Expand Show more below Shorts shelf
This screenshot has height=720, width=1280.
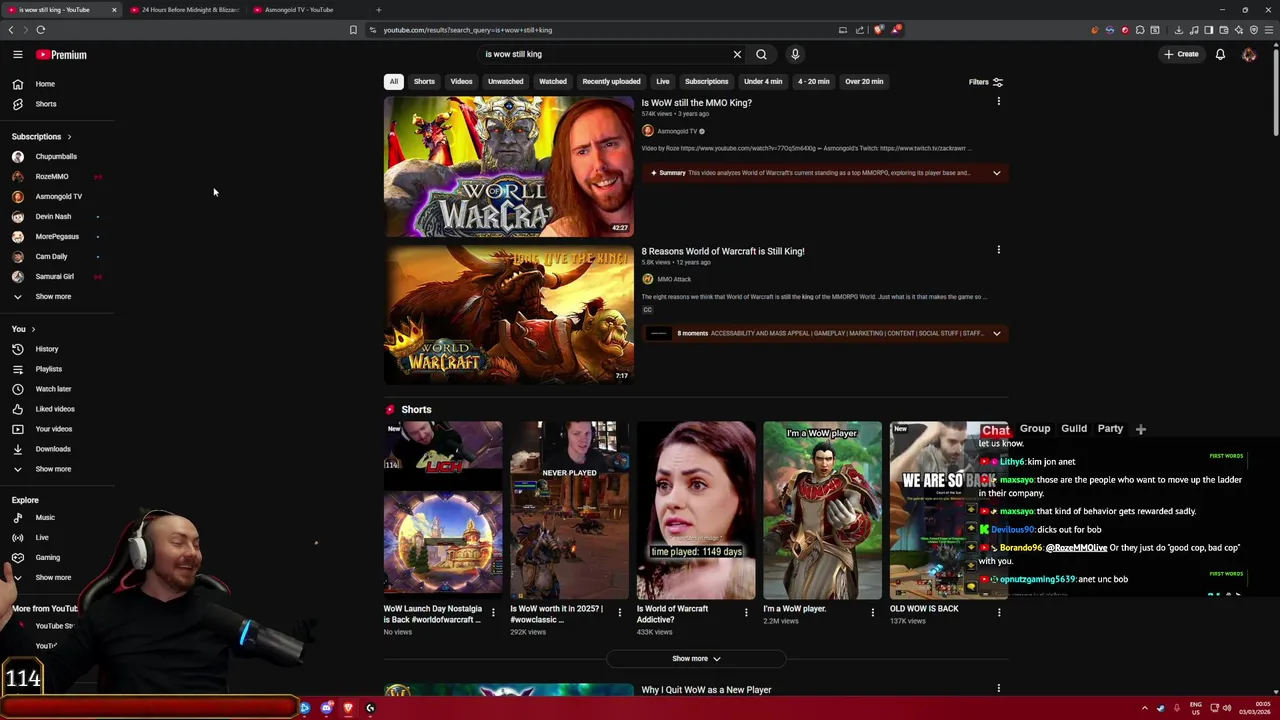coord(696,659)
